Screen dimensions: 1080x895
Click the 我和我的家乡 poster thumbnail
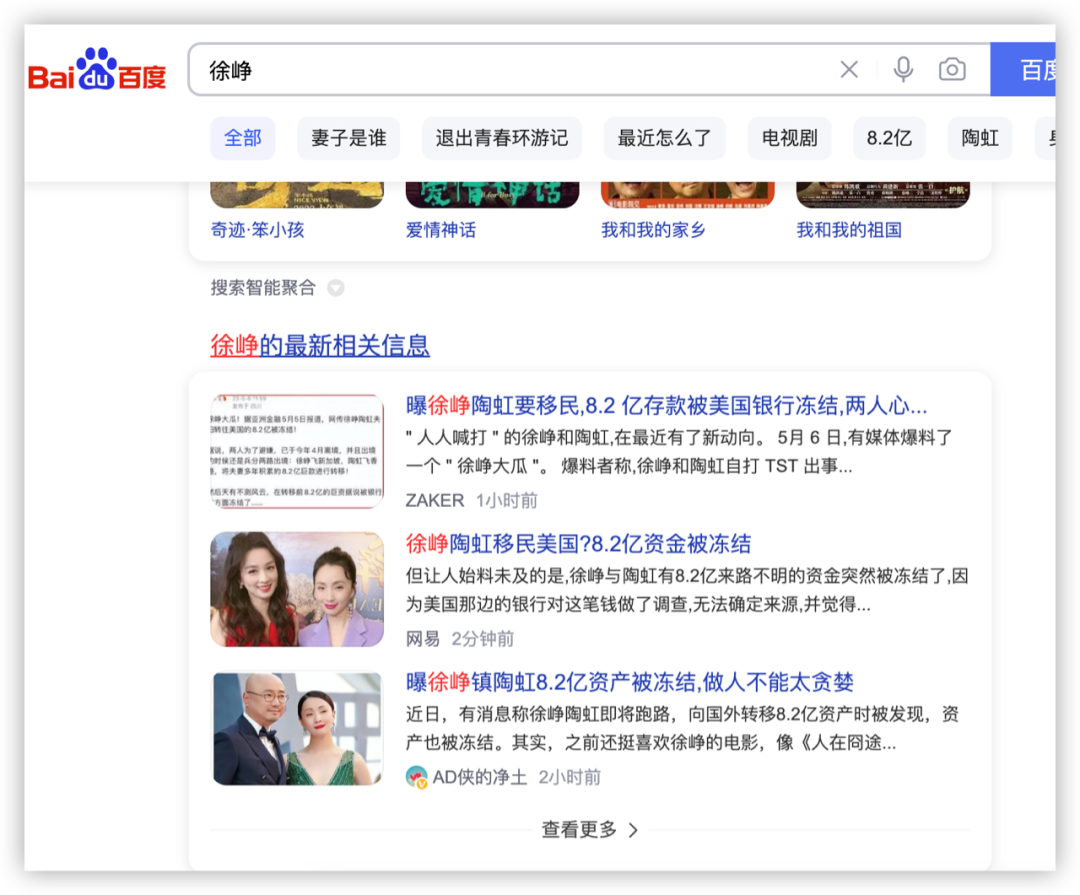tap(687, 195)
